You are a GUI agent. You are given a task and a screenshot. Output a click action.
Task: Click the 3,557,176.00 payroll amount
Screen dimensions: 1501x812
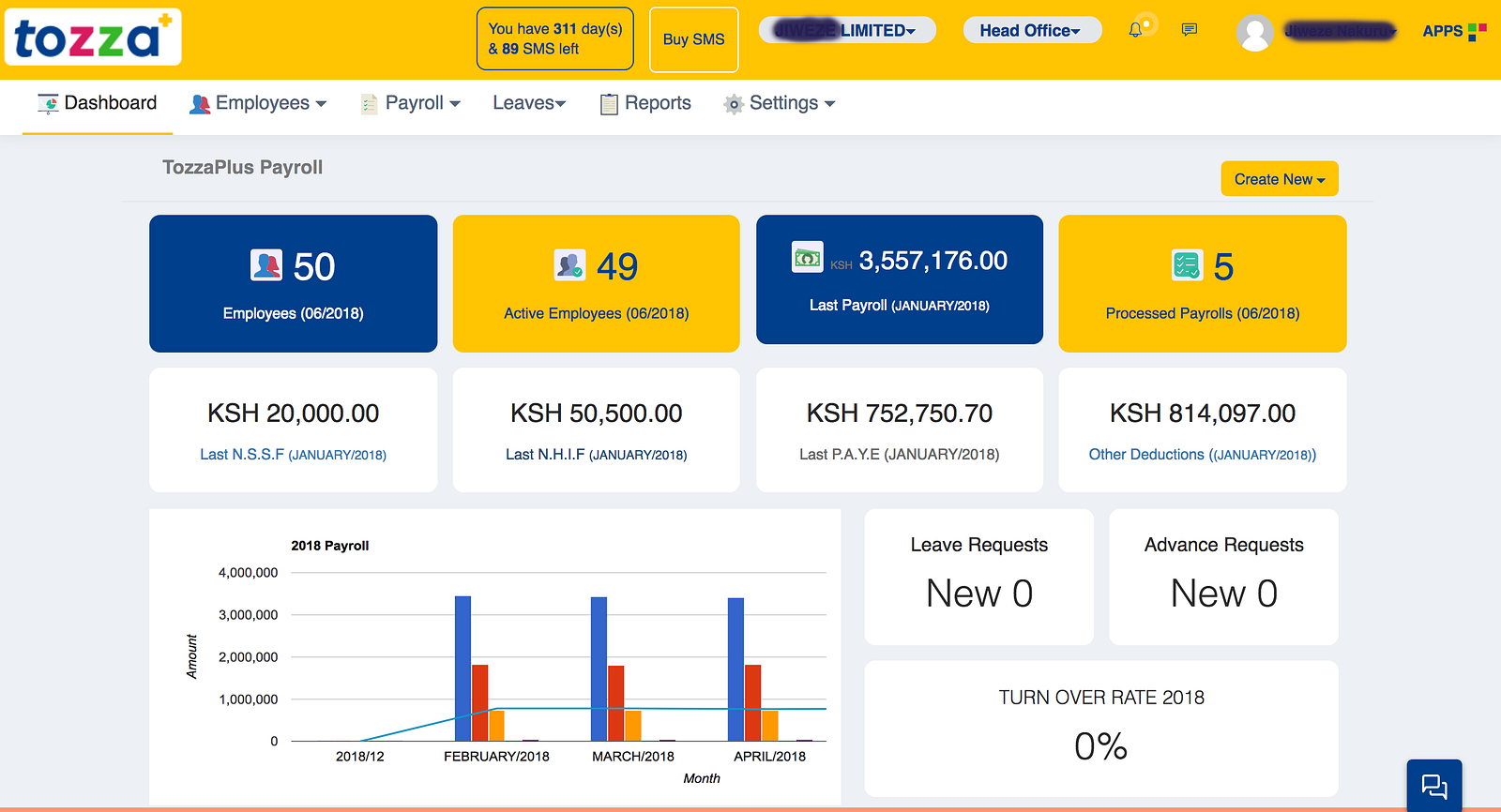click(x=933, y=261)
